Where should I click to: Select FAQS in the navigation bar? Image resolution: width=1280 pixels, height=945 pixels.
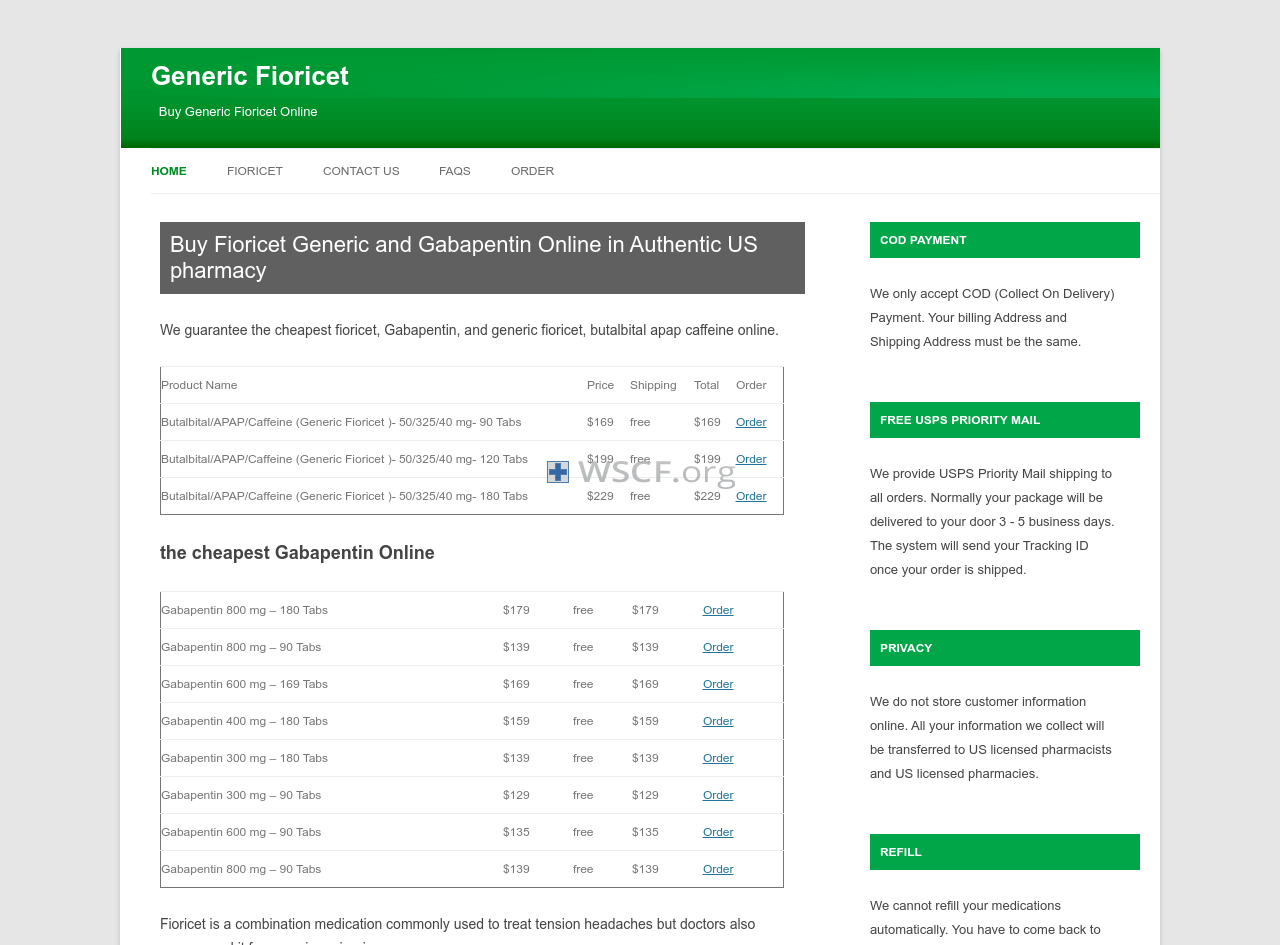(x=455, y=171)
